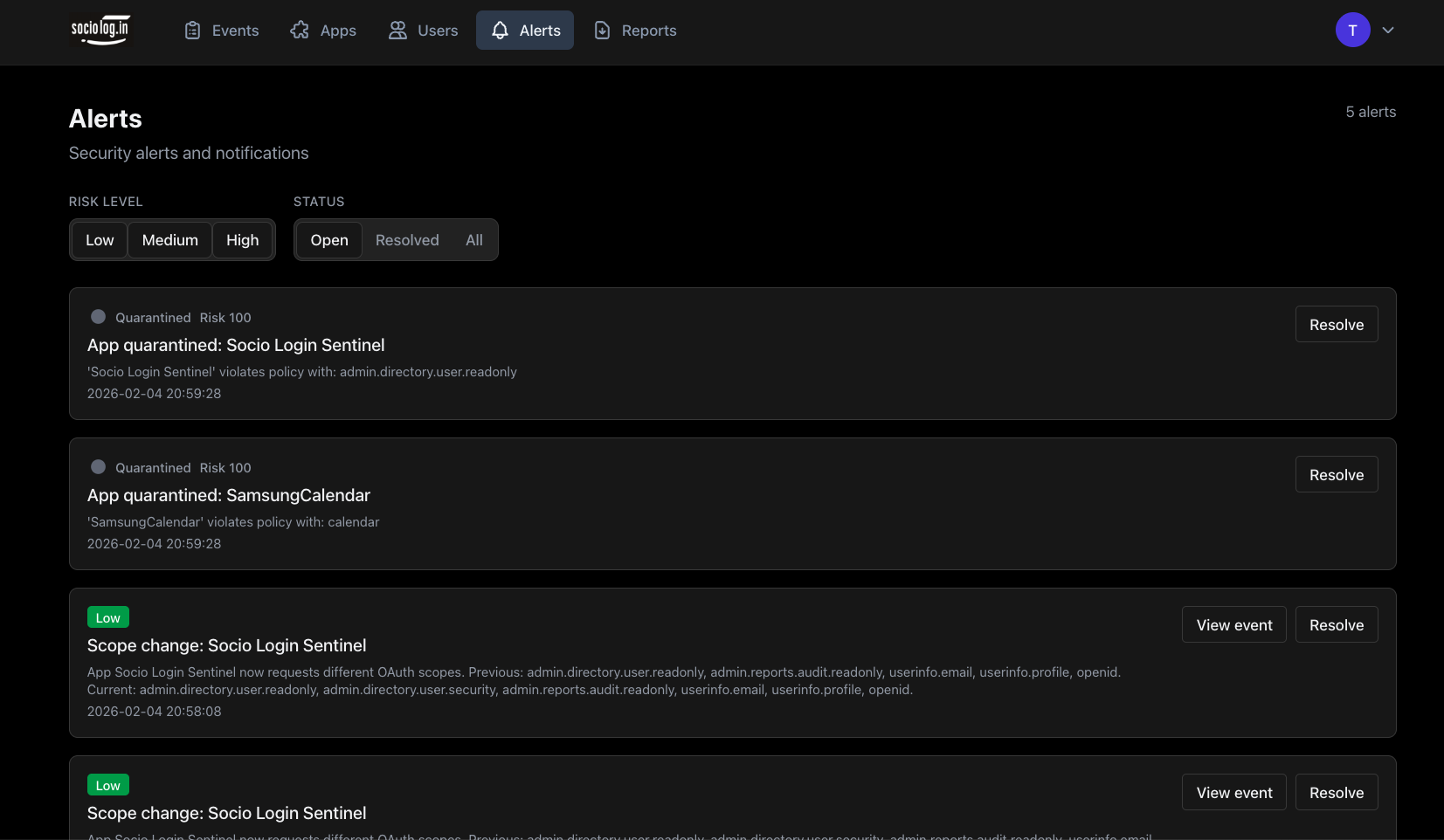Image resolution: width=1444 pixels, height=840 pixels.
Task: Resolve the SamsungCalendar quarantine alert
Action: pyautogui.click(x=1337, y=475)
